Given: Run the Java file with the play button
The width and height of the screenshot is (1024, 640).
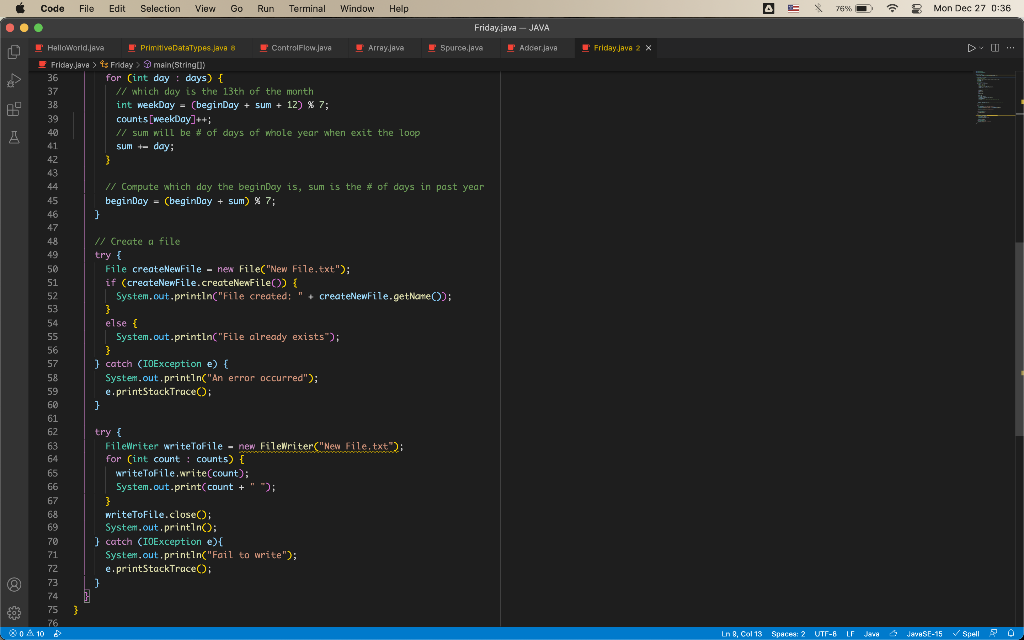Looking at the screenshot, I should pyautogui.click(x=969, y=46).
